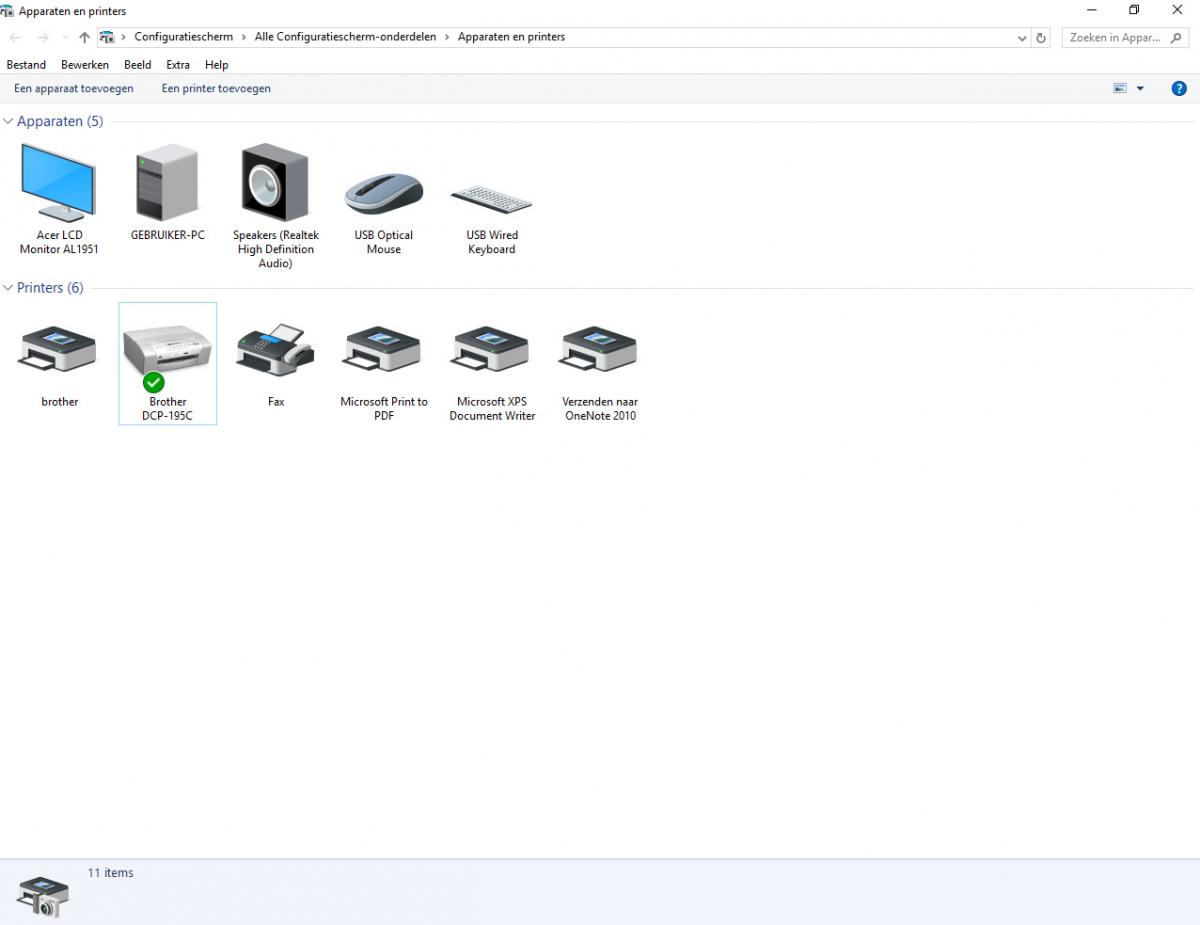This screenshot has height=925, width=1200.
Task: Click the Apparaten (5) group heading
Action: point(60,121)
